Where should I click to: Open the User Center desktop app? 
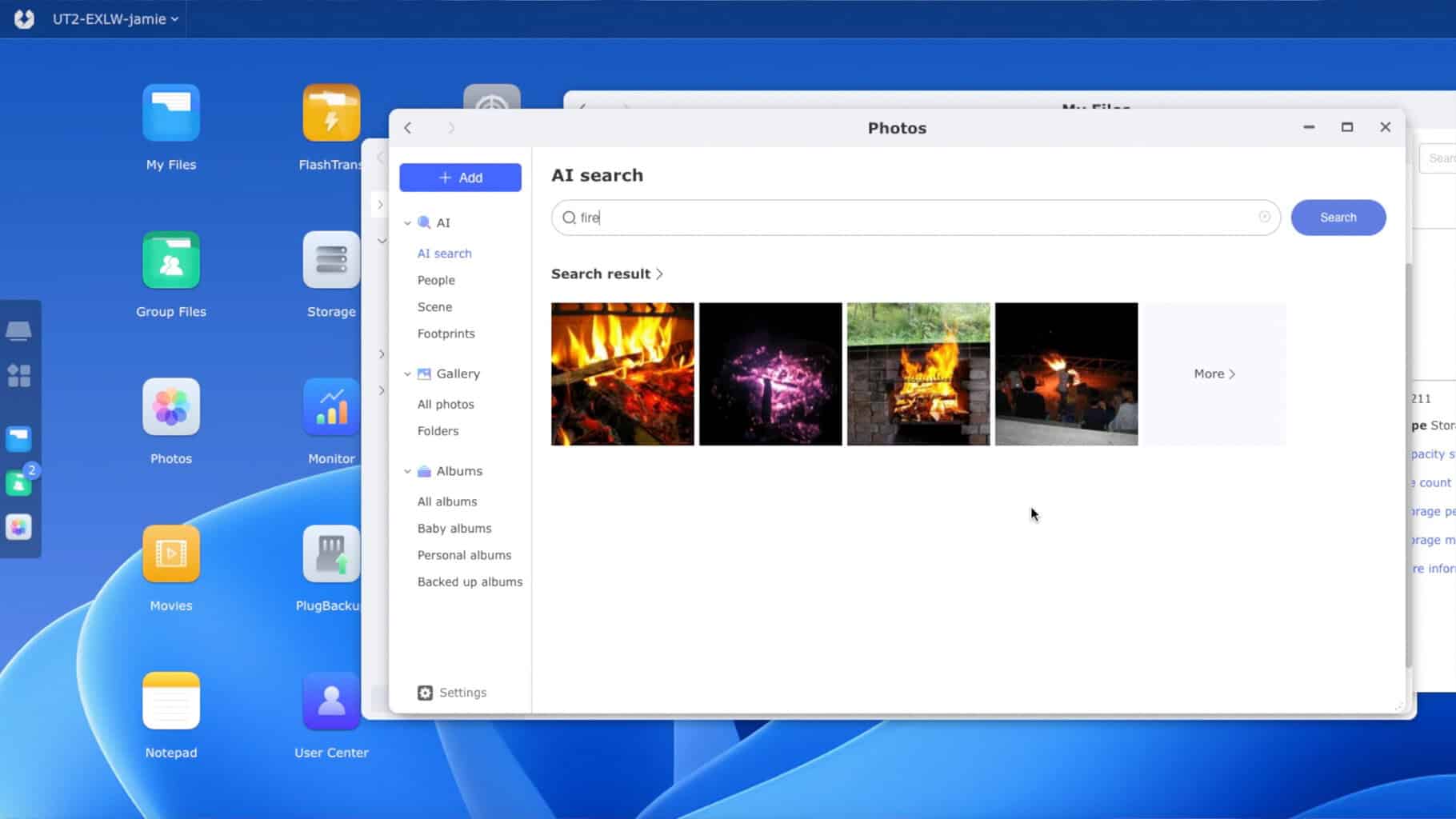tap(331, 701)
